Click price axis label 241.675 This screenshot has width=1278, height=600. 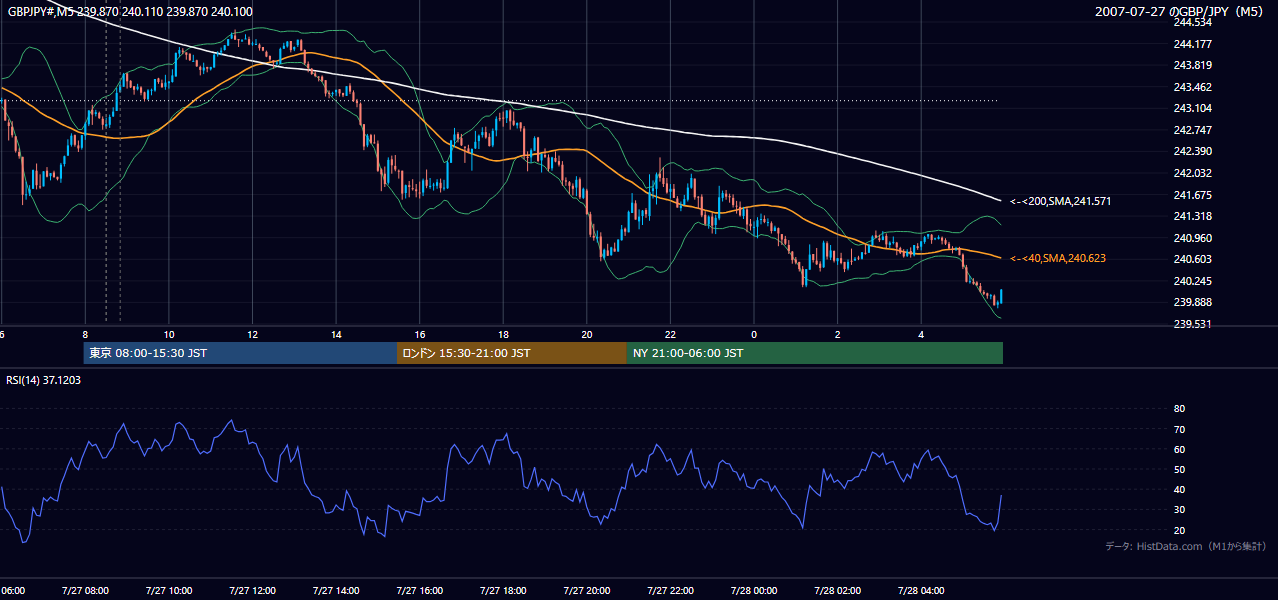1193,195
